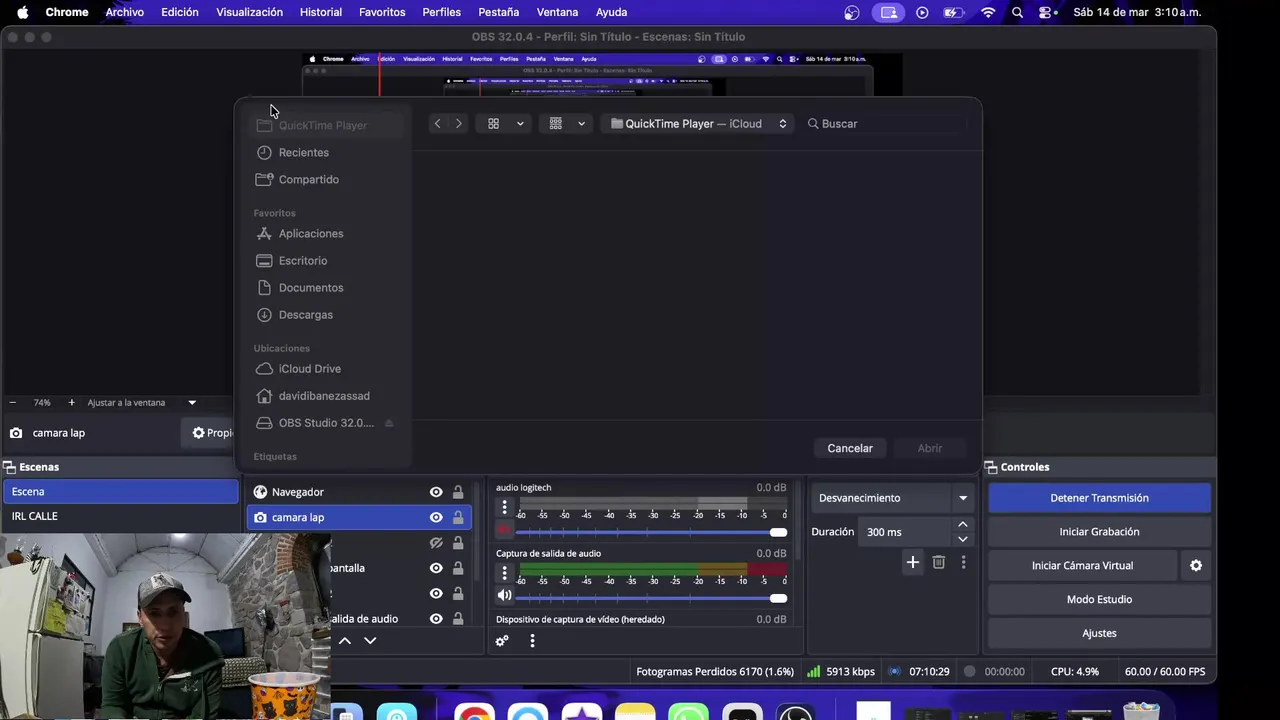Image resolution: width=1280 pixels, height=720 pixels.
Task: Open the Visualización menu
Action: (249, 12)
